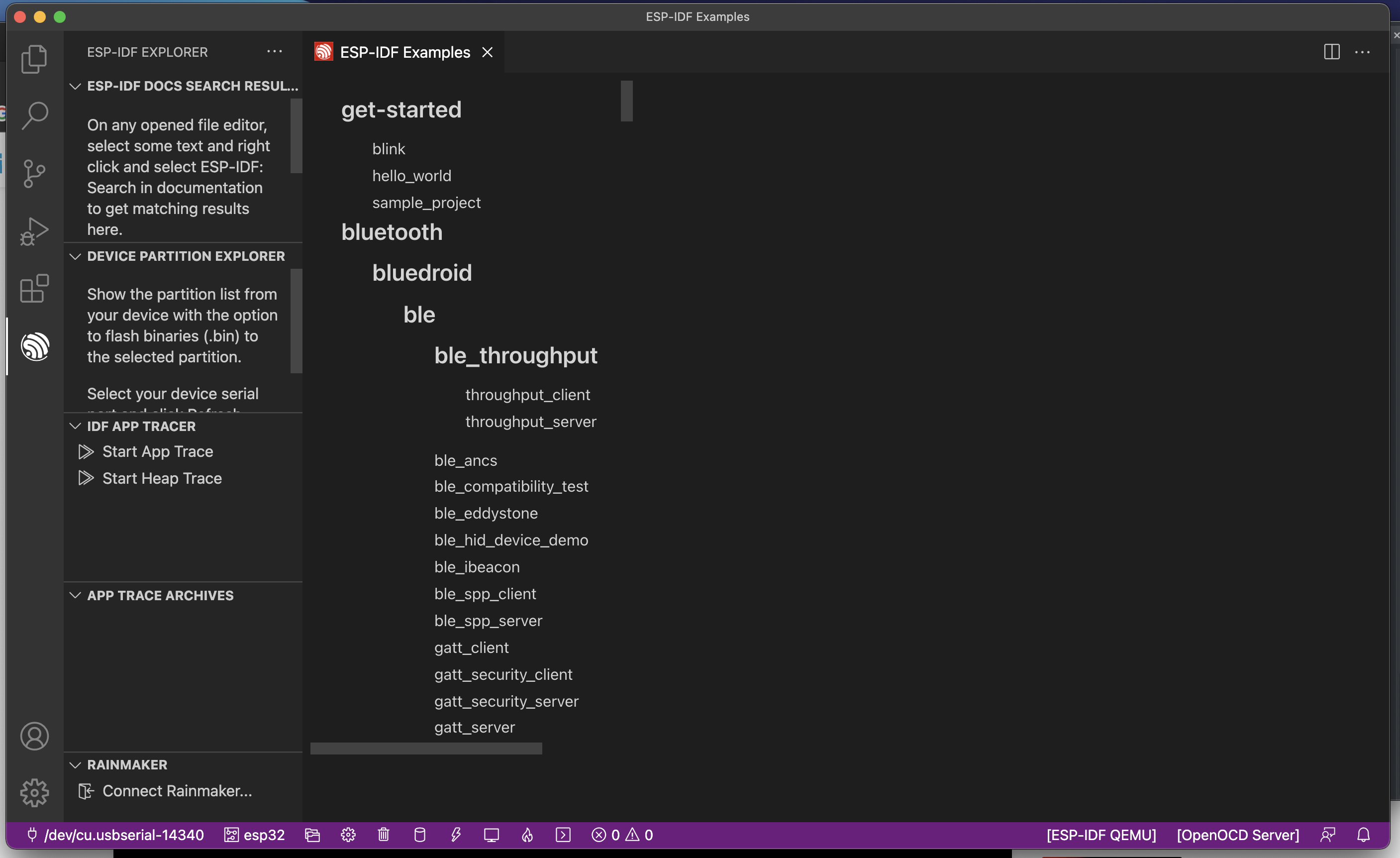This screenshot has height=858, width=1400.
Task: Open the ble_compatibility_test example
Action: (x=511, y=486)
